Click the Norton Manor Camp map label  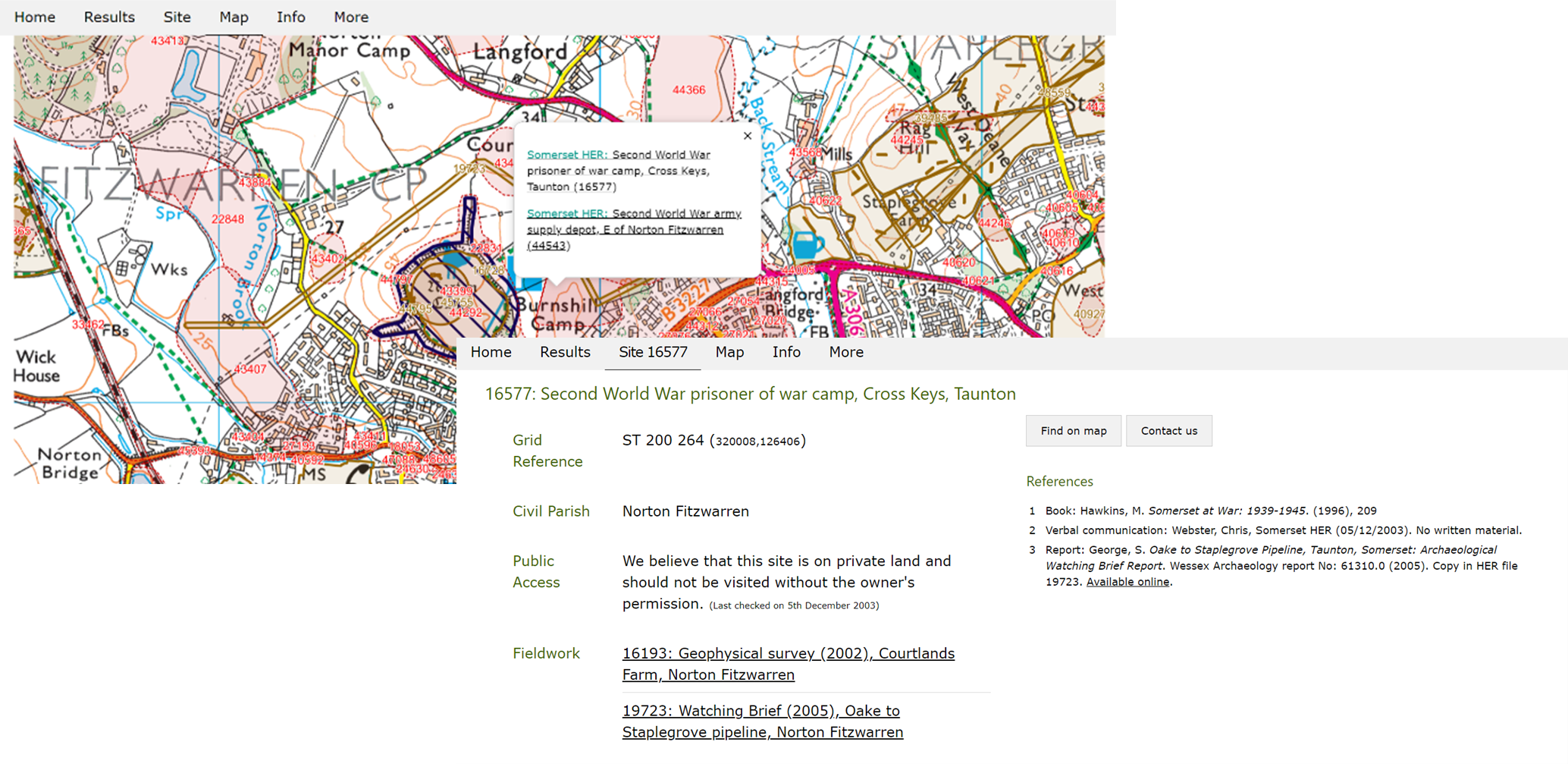(x=350, y=46)
